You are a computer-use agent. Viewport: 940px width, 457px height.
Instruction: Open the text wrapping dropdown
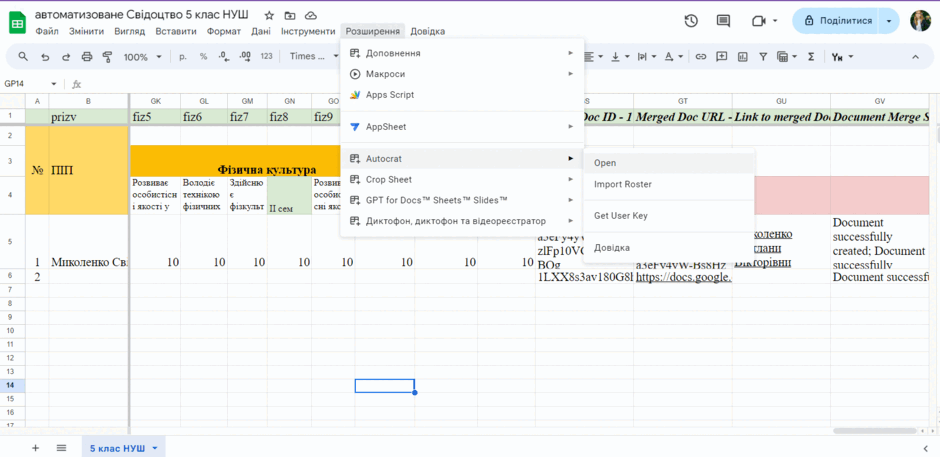646,56
